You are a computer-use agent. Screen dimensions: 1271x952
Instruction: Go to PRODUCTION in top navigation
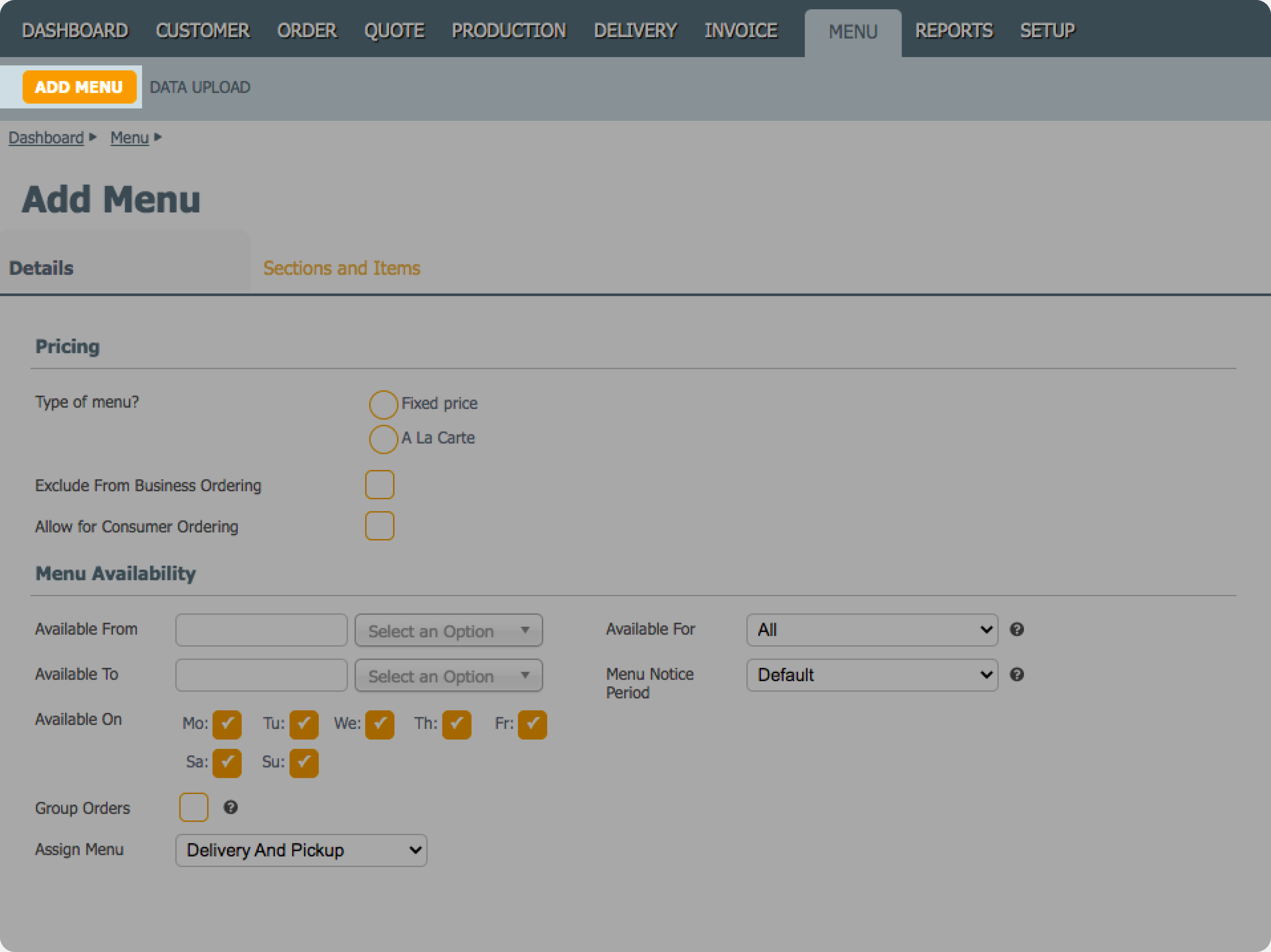508,31
